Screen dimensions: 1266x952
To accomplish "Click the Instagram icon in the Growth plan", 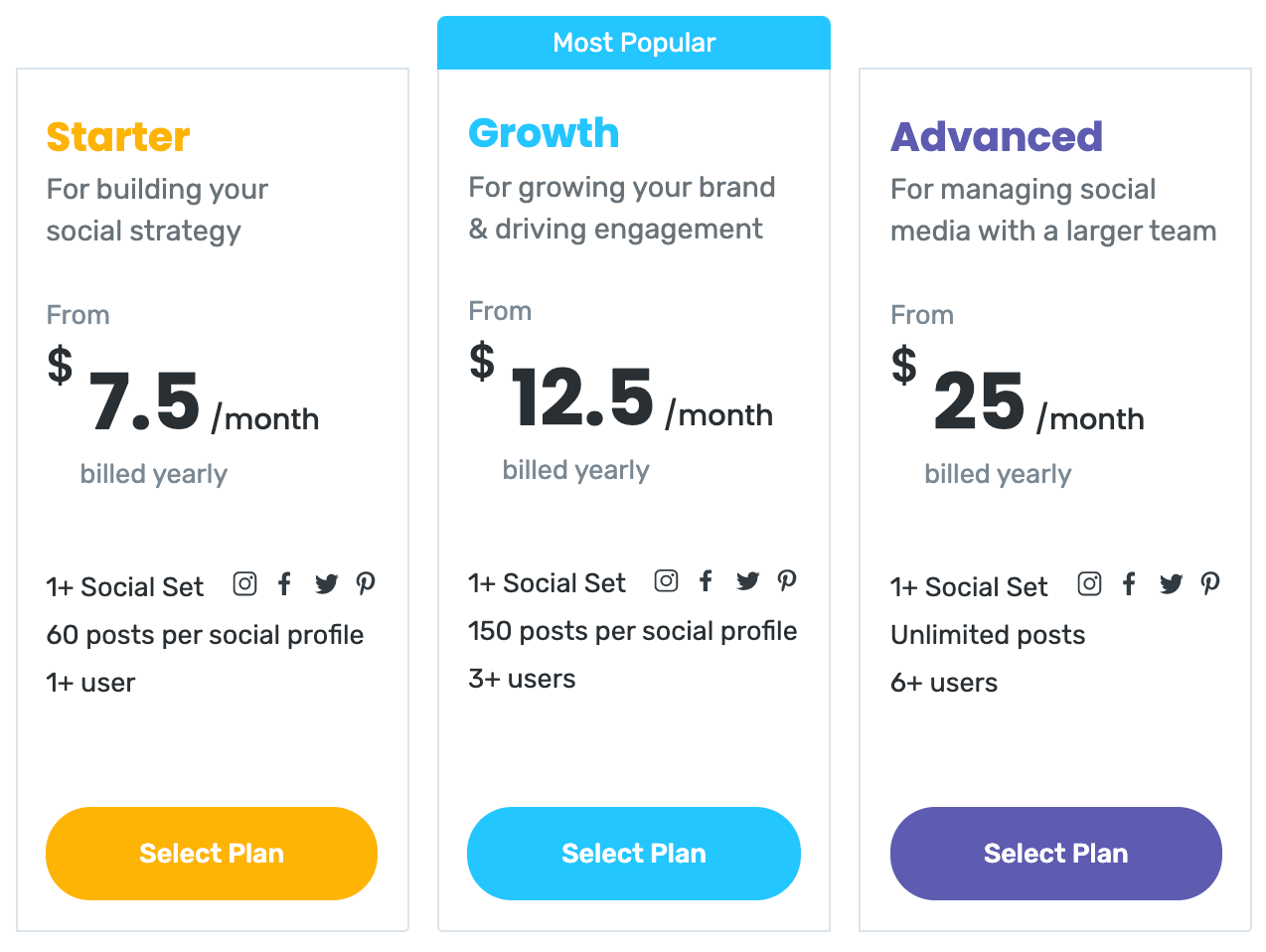I will pos(666,580).
